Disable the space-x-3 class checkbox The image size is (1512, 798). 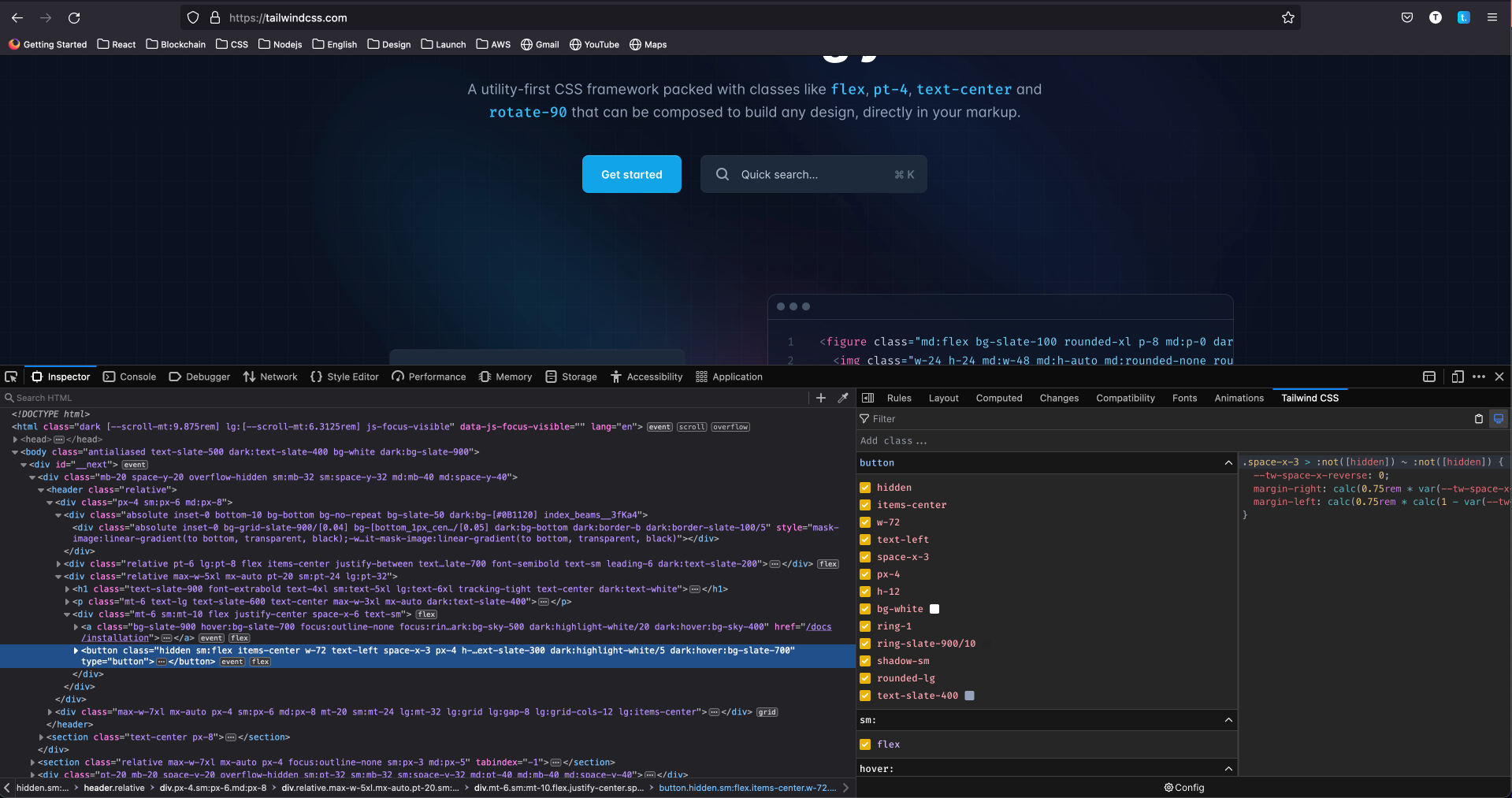click(865, 557)
